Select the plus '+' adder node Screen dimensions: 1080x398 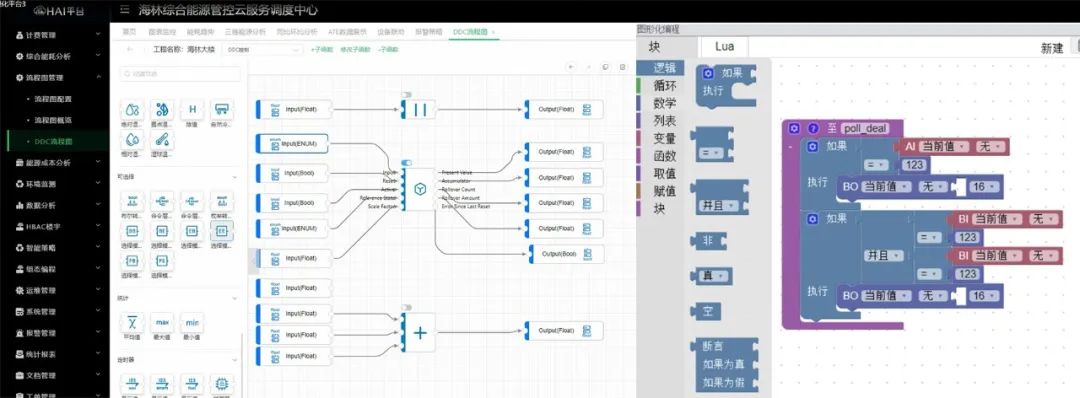(419, 332)
